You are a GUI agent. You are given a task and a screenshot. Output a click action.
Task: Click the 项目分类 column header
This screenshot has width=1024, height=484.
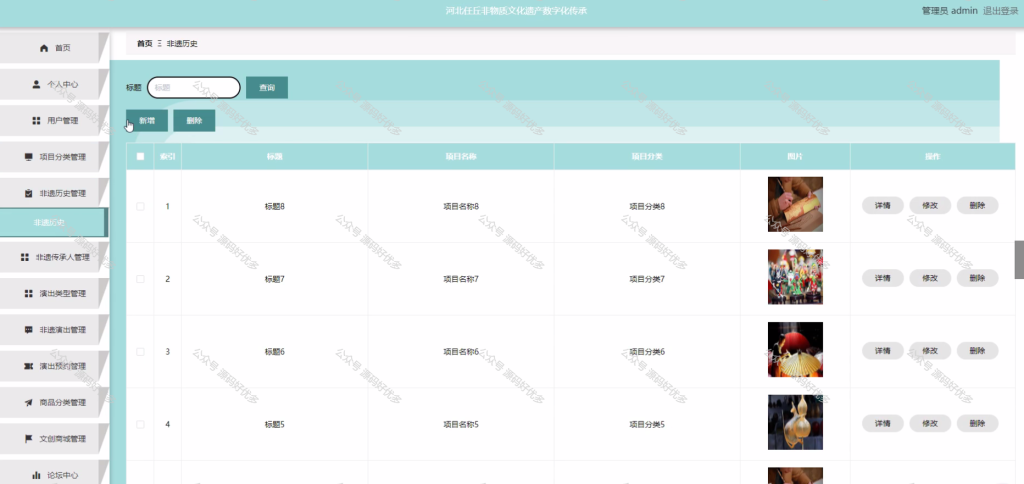pos(647,157)
